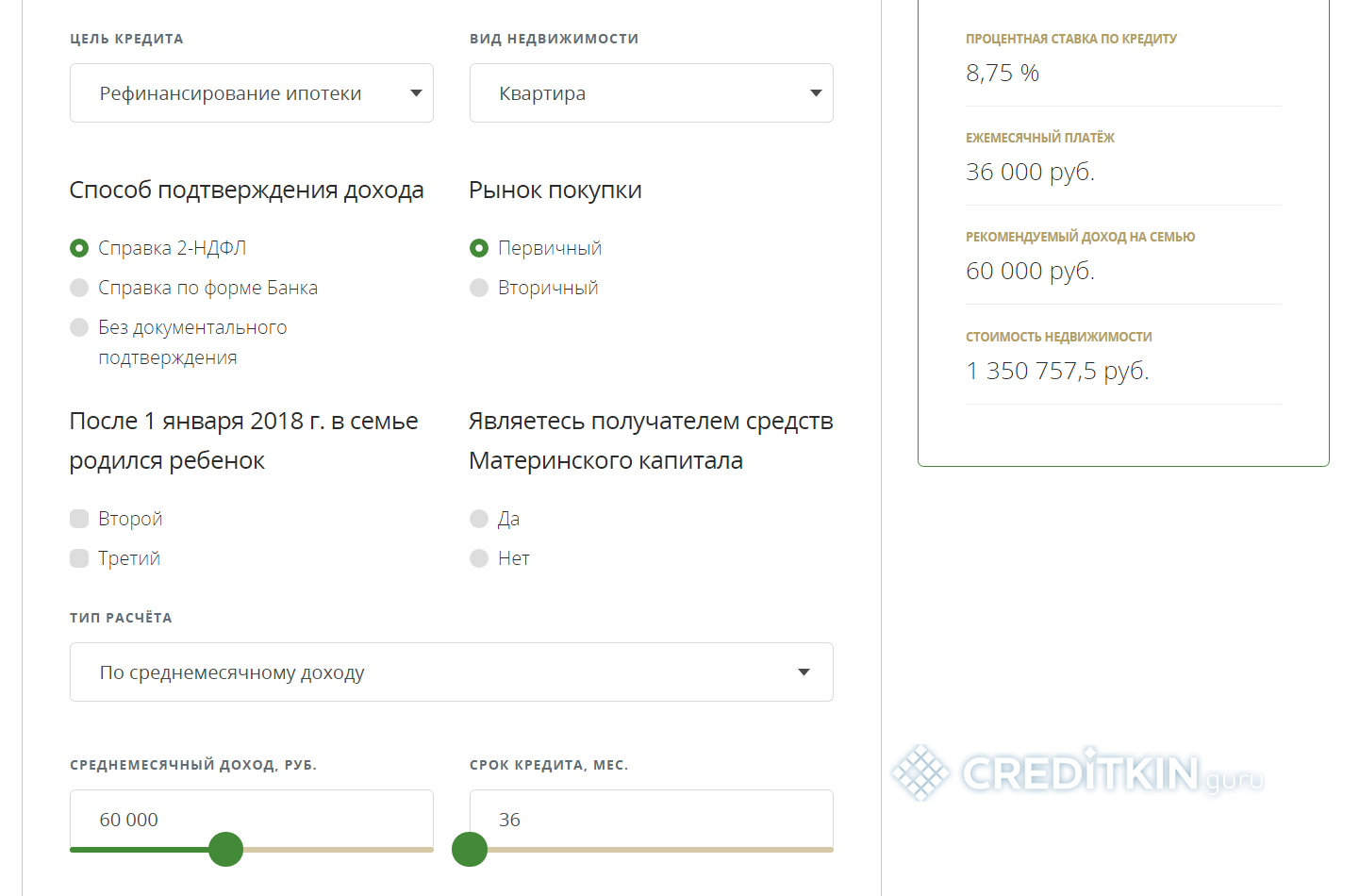The image size is (1359, 896).
Task: Open the Цель кредита dropdown
Action: coord(251,93)
